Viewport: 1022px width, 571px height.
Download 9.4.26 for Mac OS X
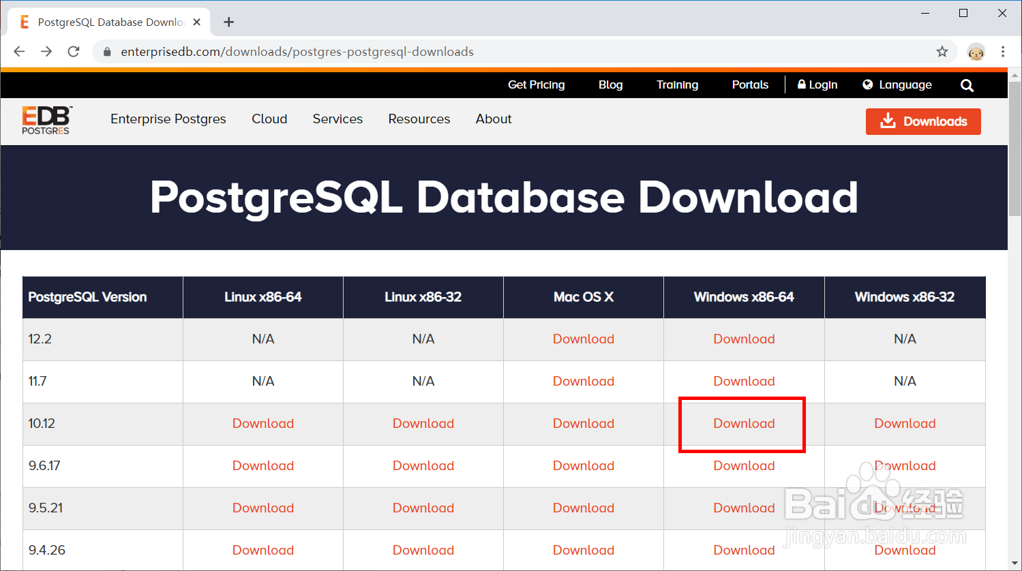[x=583, y=550]
